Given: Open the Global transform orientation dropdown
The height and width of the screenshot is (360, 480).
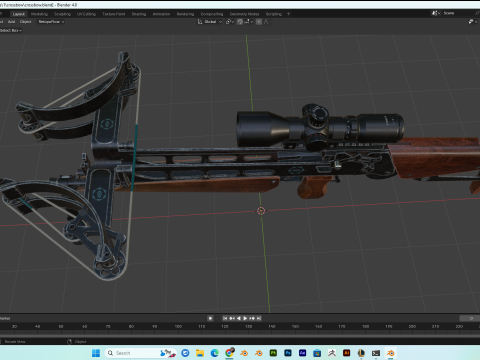Looking at the screenshot, I should 210,22.
